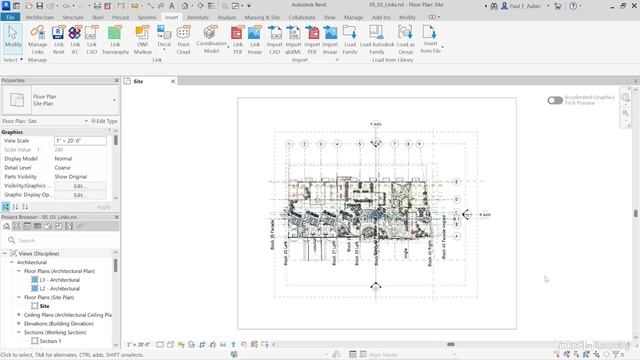The width and height of the screenshot is (640, 360).
Task: Click the Load as Group tool
Action: (405, 40)
